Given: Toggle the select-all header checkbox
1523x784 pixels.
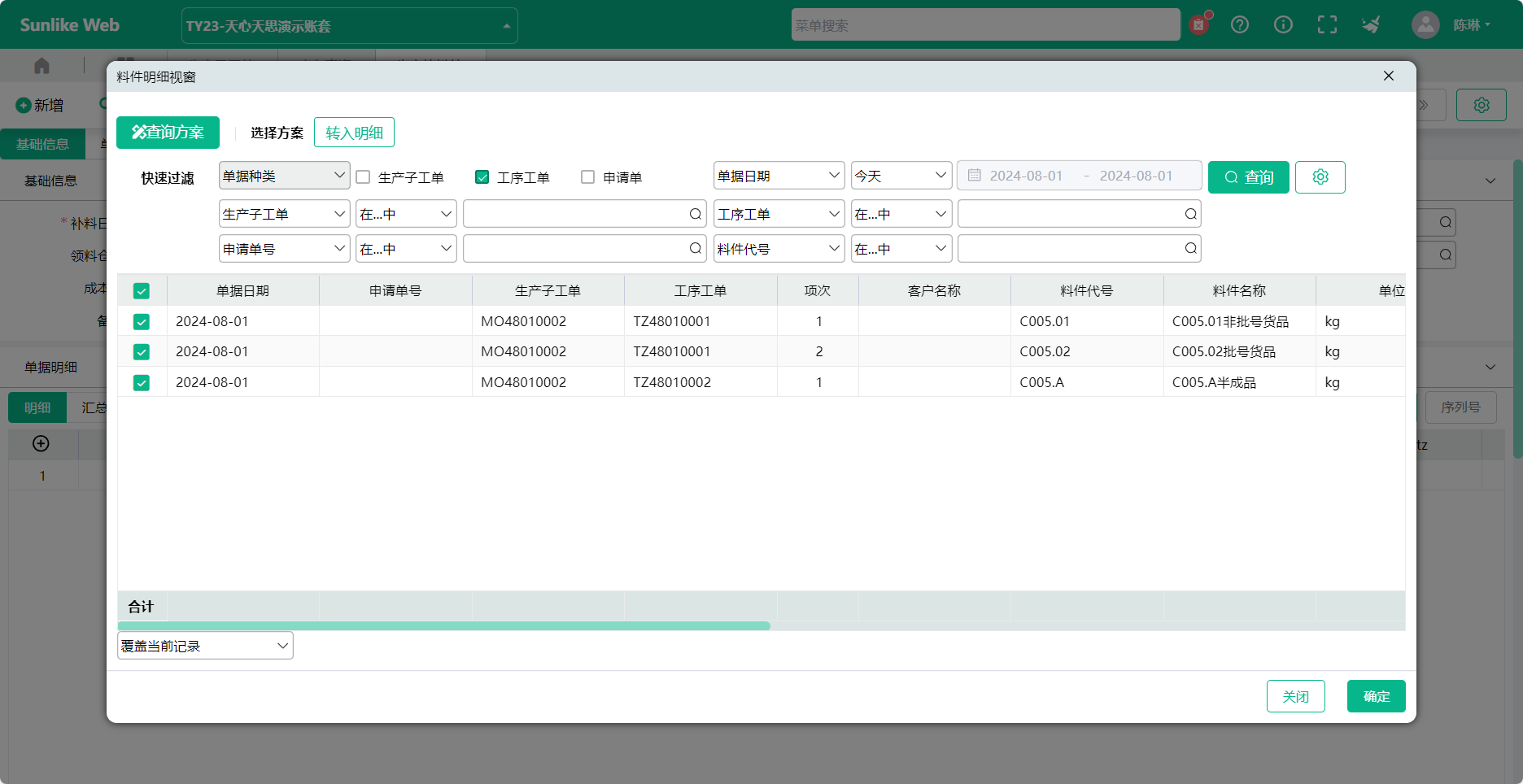Looking at the screenshot, I should point(142,290).
